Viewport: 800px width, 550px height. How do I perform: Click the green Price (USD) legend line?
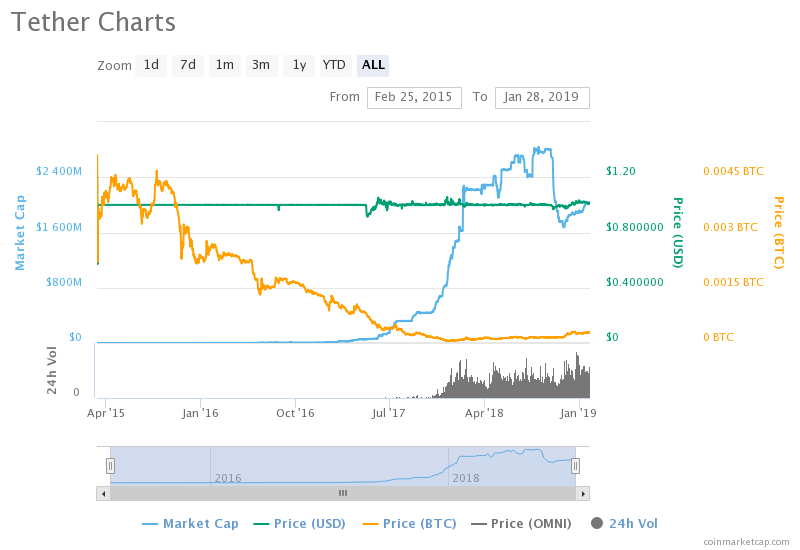pos(262,523)
